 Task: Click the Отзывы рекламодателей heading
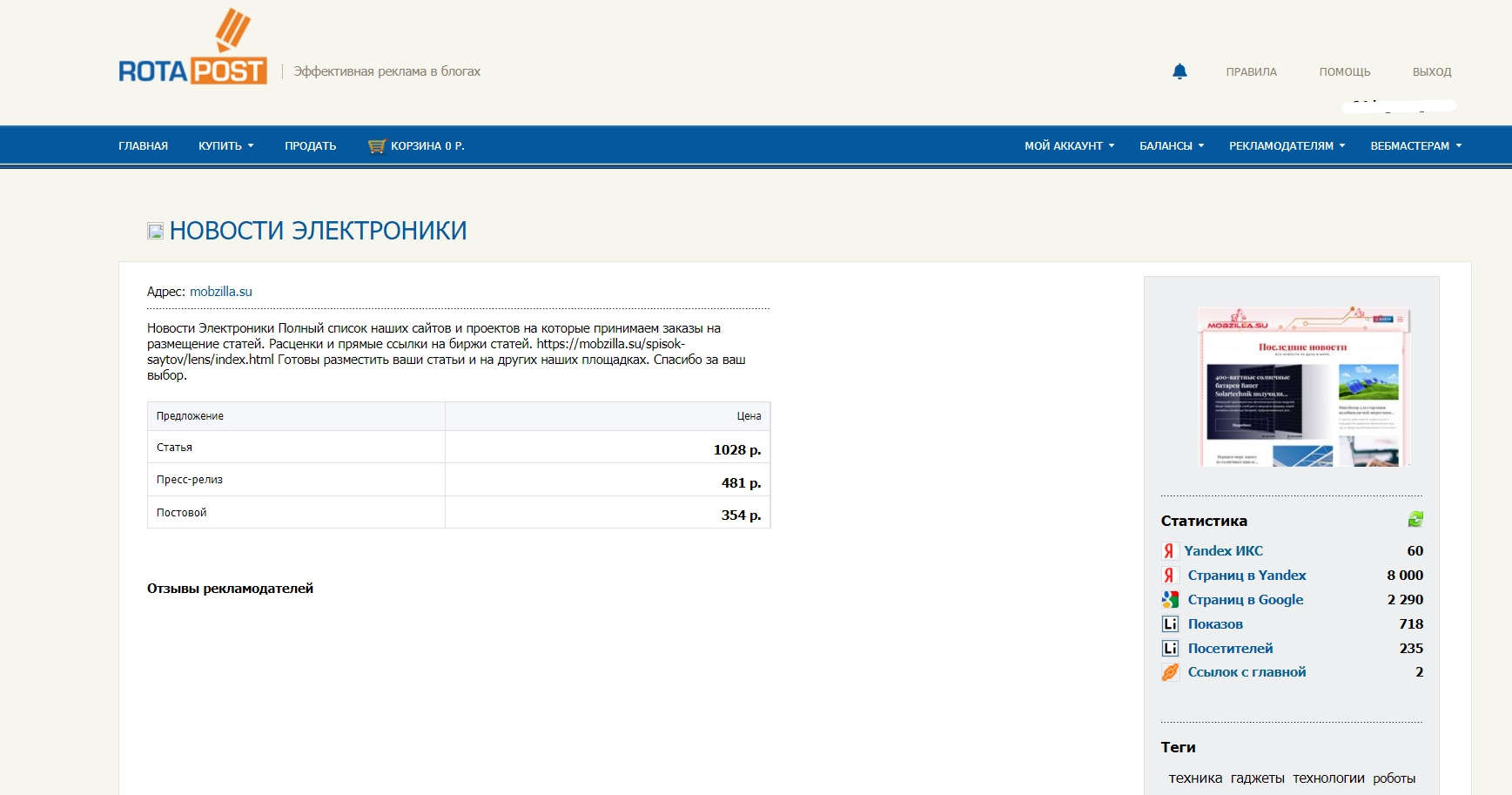point(230,589)
